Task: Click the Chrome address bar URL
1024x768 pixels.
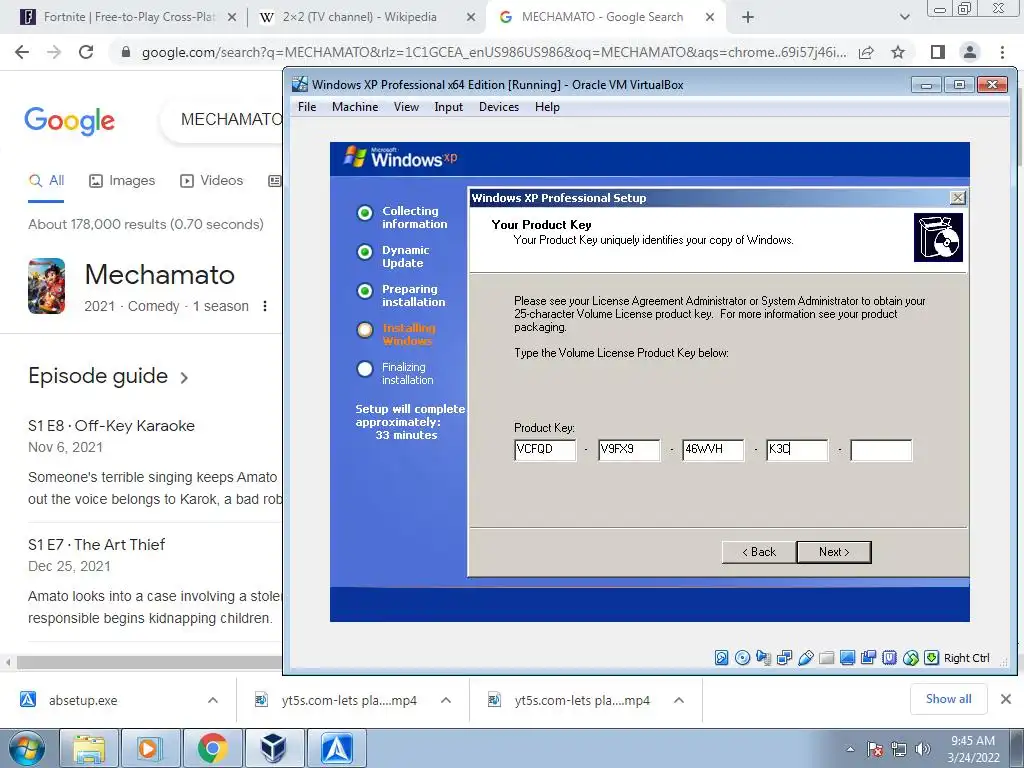Action: 494,52
